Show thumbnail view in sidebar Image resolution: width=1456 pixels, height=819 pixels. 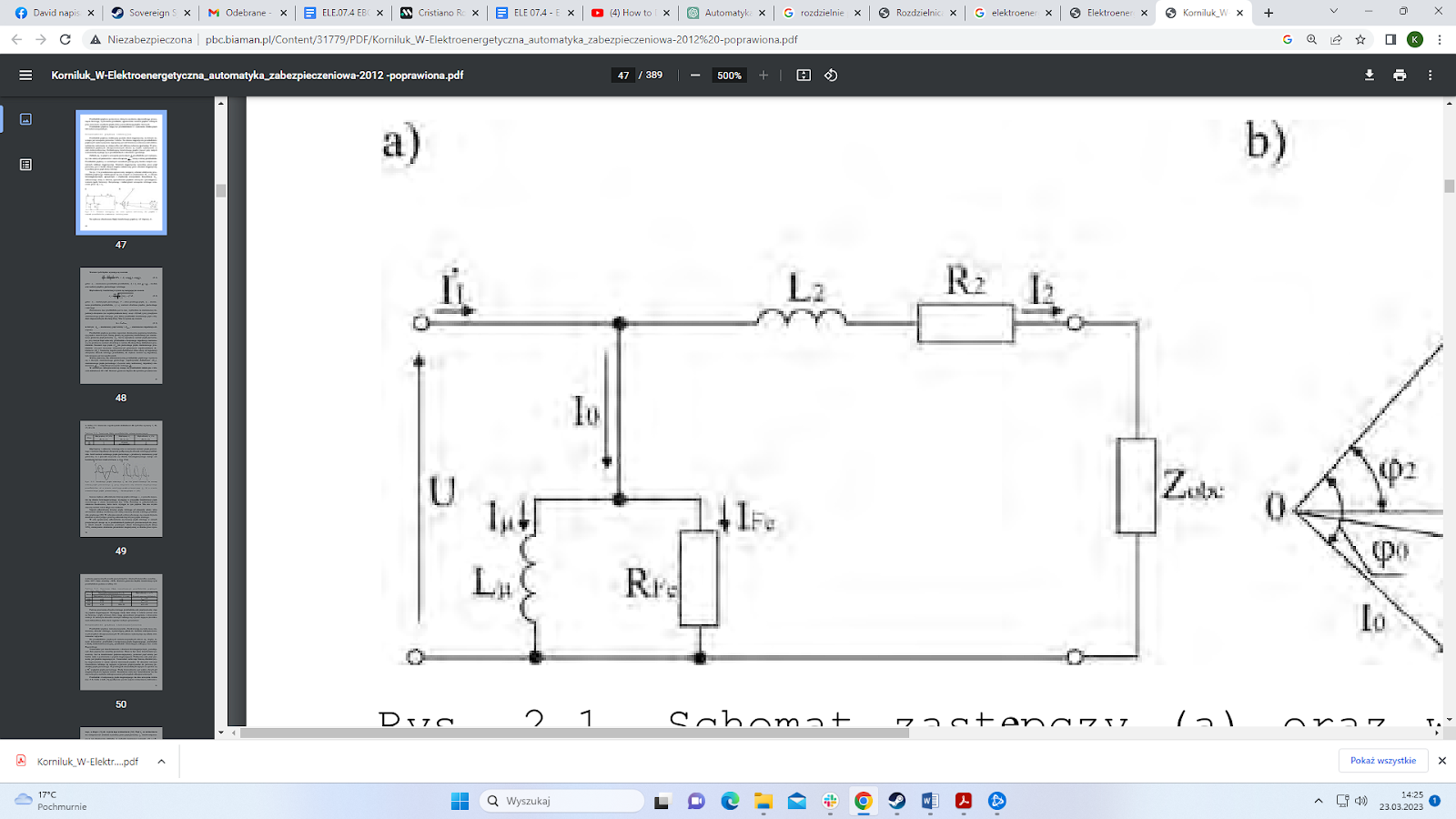[25, 119]
